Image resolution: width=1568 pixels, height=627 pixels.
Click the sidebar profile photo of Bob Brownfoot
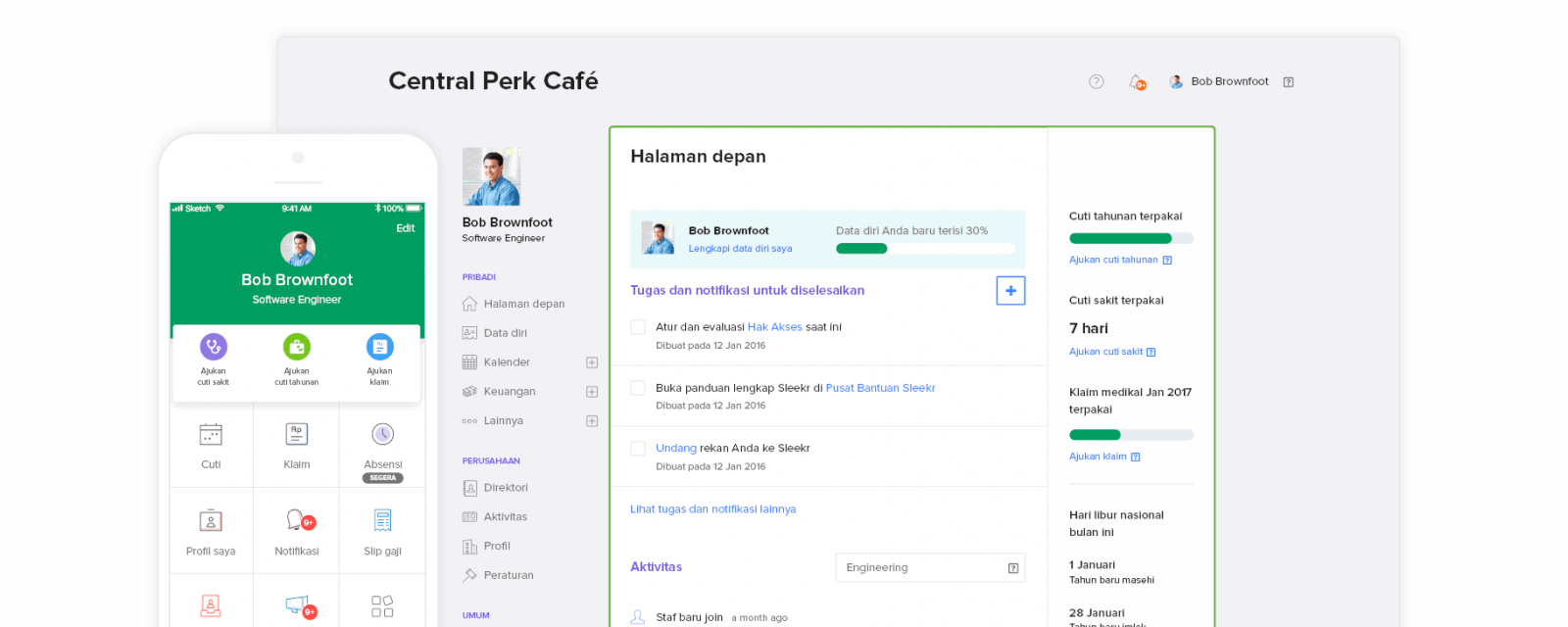[x=491, y=176]
